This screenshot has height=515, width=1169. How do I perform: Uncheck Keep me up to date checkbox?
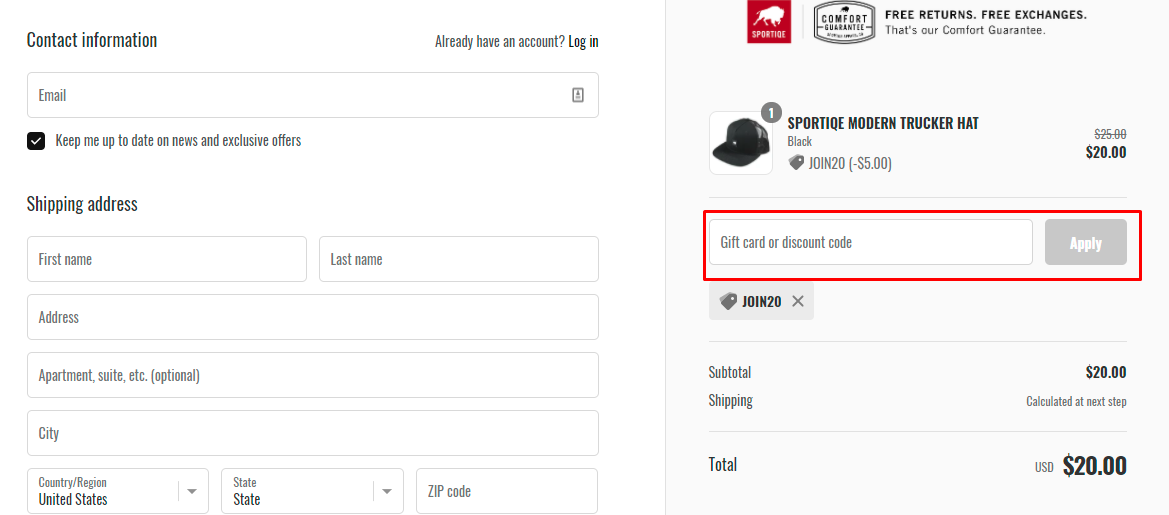[36, 141]
